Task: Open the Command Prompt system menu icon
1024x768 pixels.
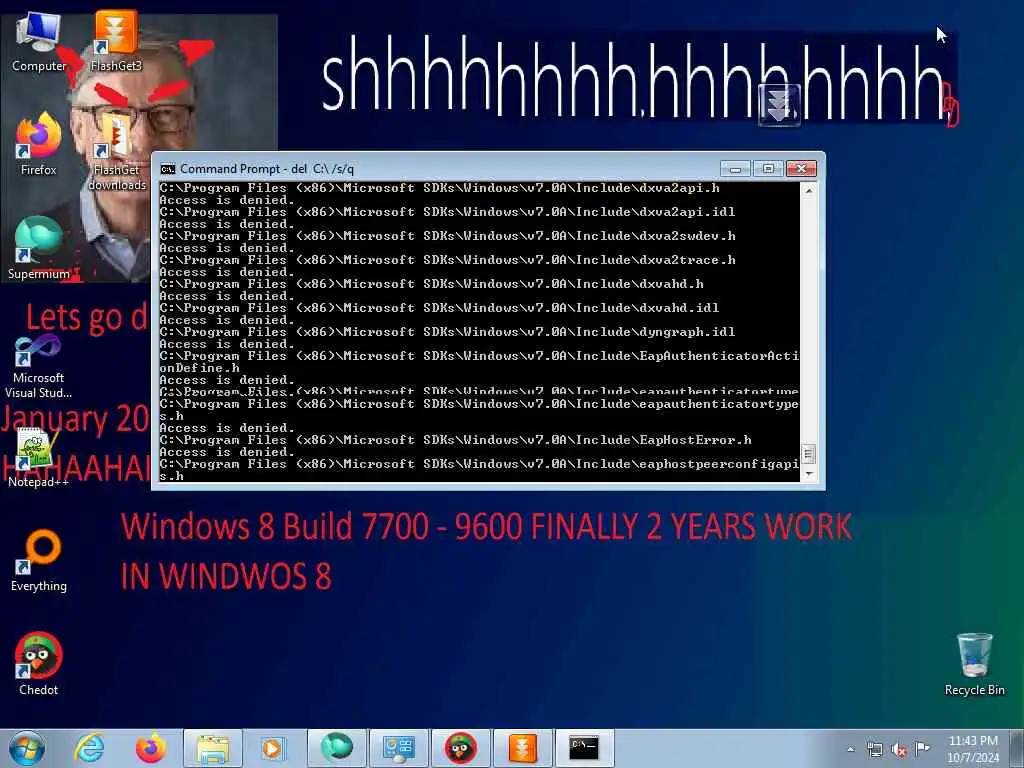Action: [x=168, y=169]
